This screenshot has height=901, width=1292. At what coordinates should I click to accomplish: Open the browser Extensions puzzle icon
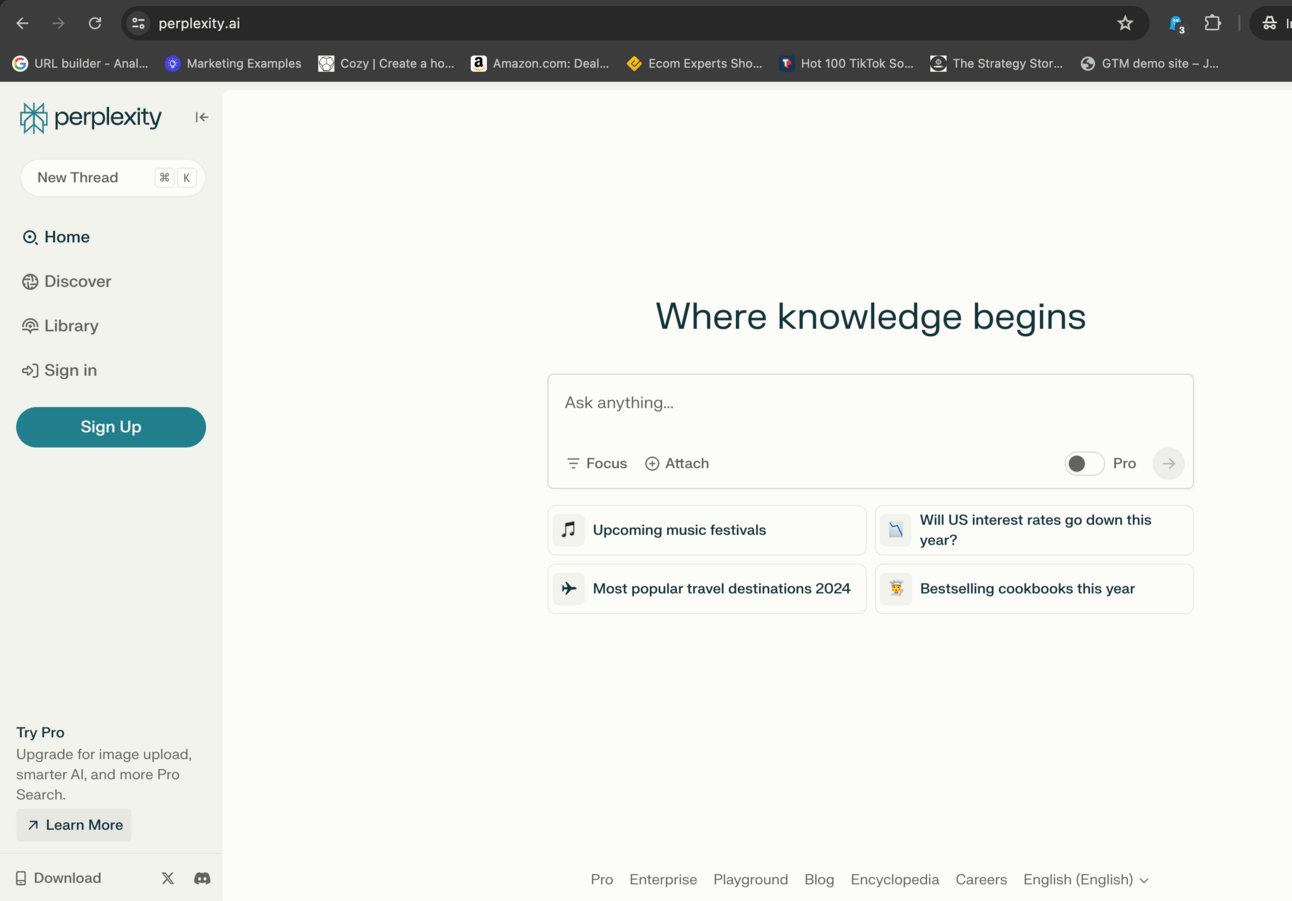pos(1212,23)
